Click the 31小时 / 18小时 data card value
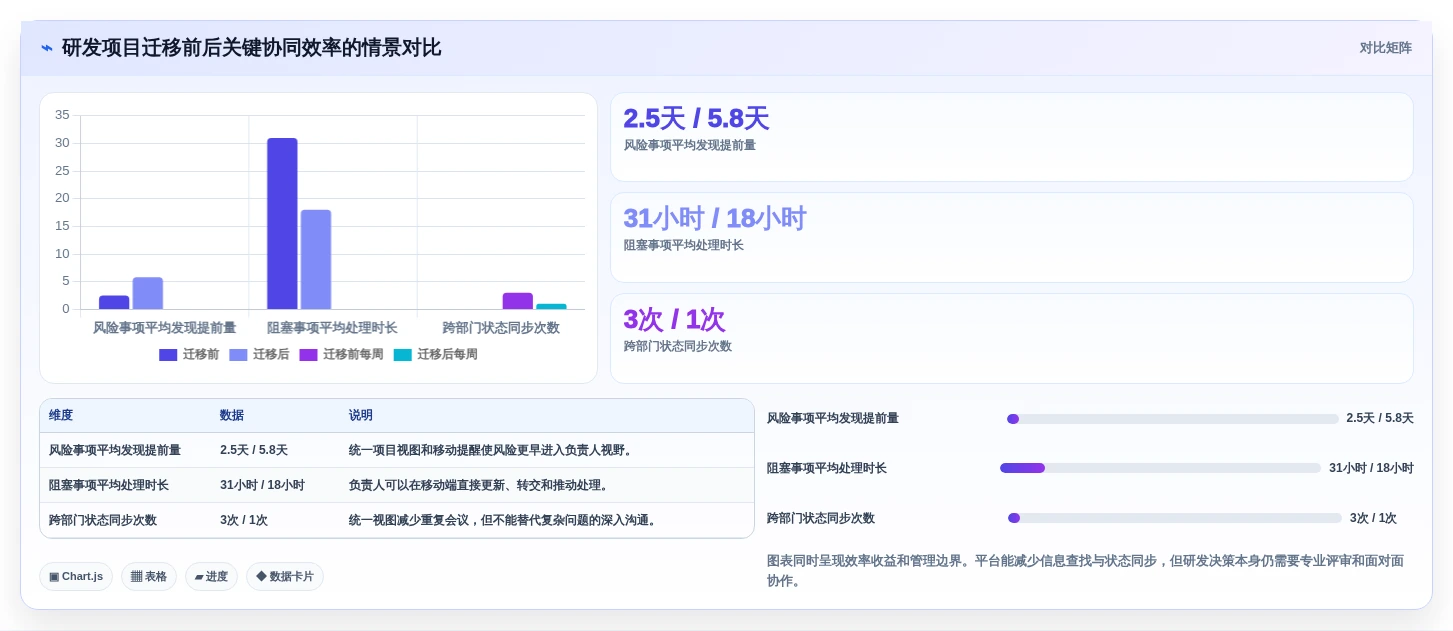 (715, 219)
